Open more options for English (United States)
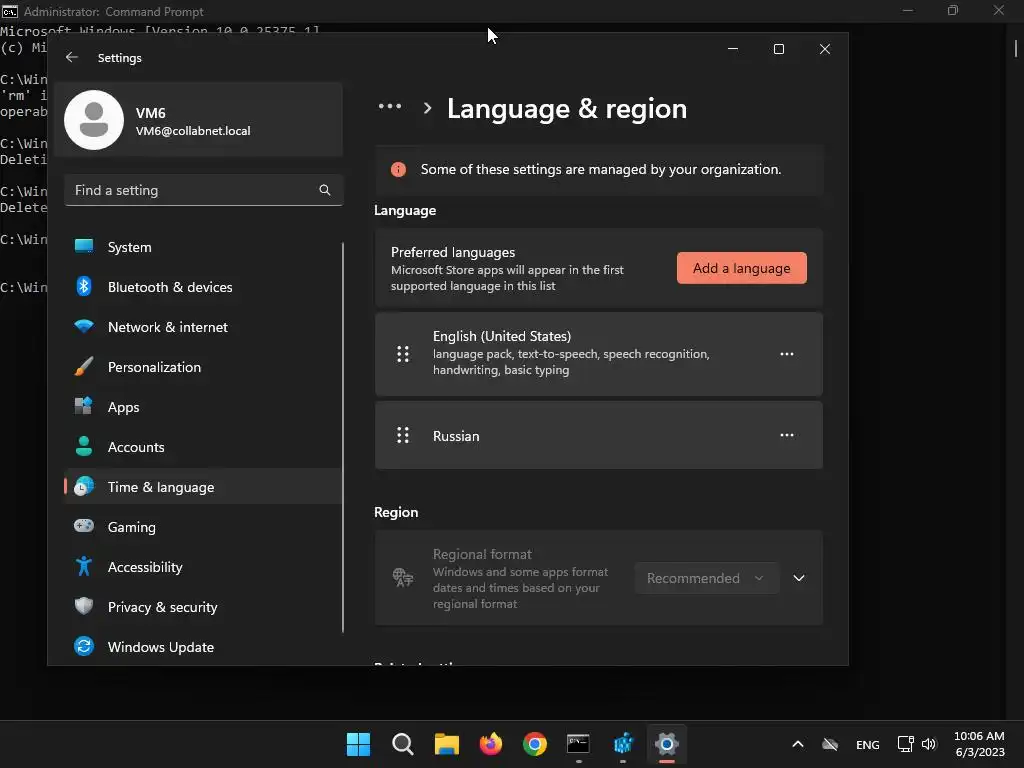1024x768 pixels. 787,354
